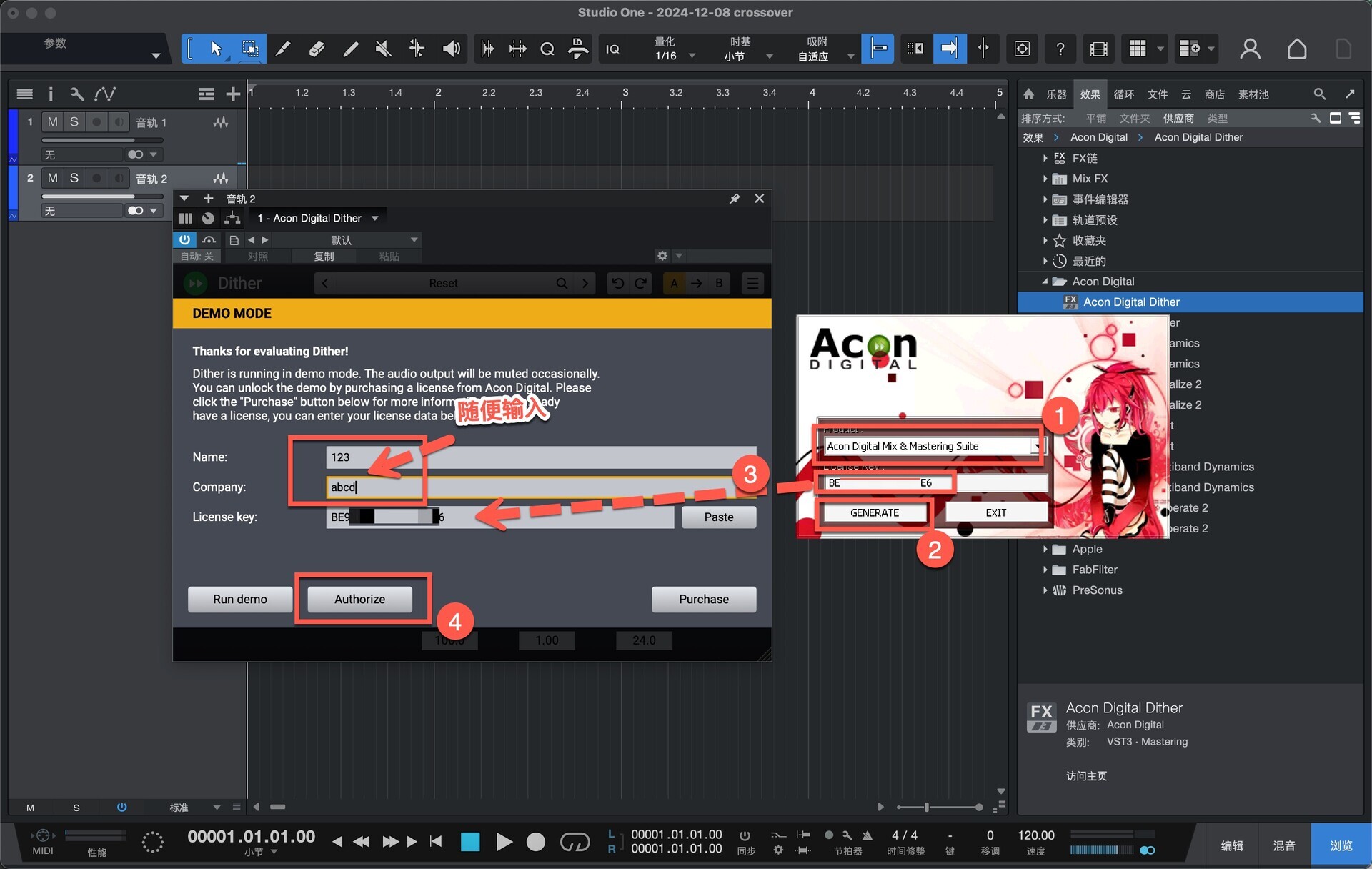
Task: Switch to the 文件 browser tab
Action: click(x=1158, y=94)
